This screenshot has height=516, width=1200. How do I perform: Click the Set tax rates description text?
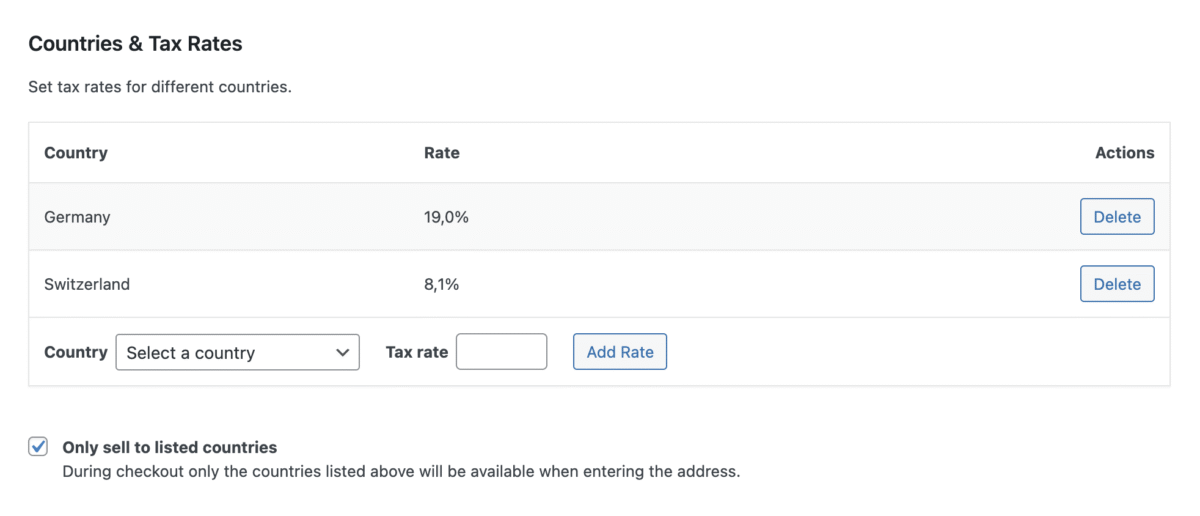tap(160, 87)
